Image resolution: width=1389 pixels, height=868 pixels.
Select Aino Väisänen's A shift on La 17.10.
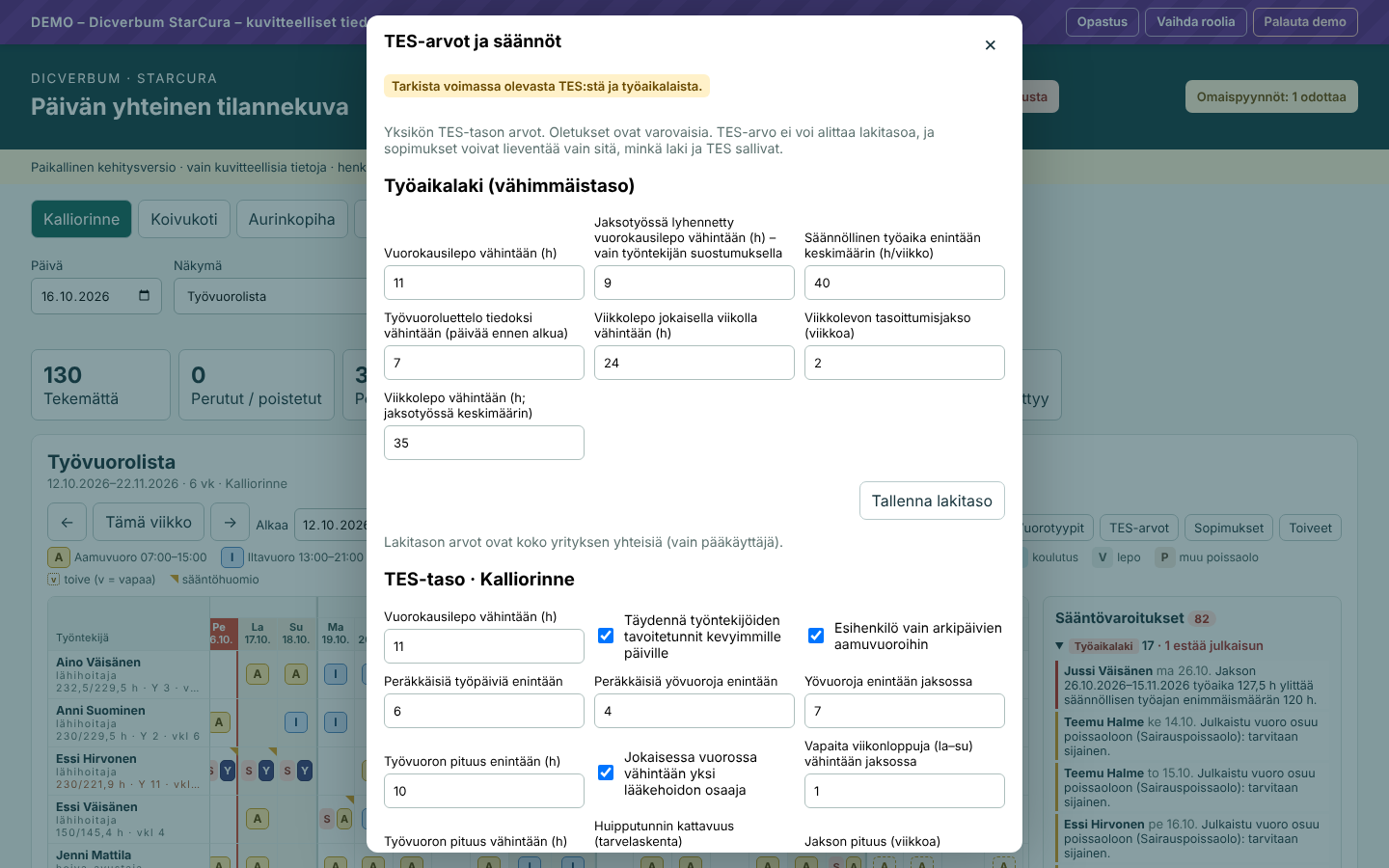[x=258, y=674]
